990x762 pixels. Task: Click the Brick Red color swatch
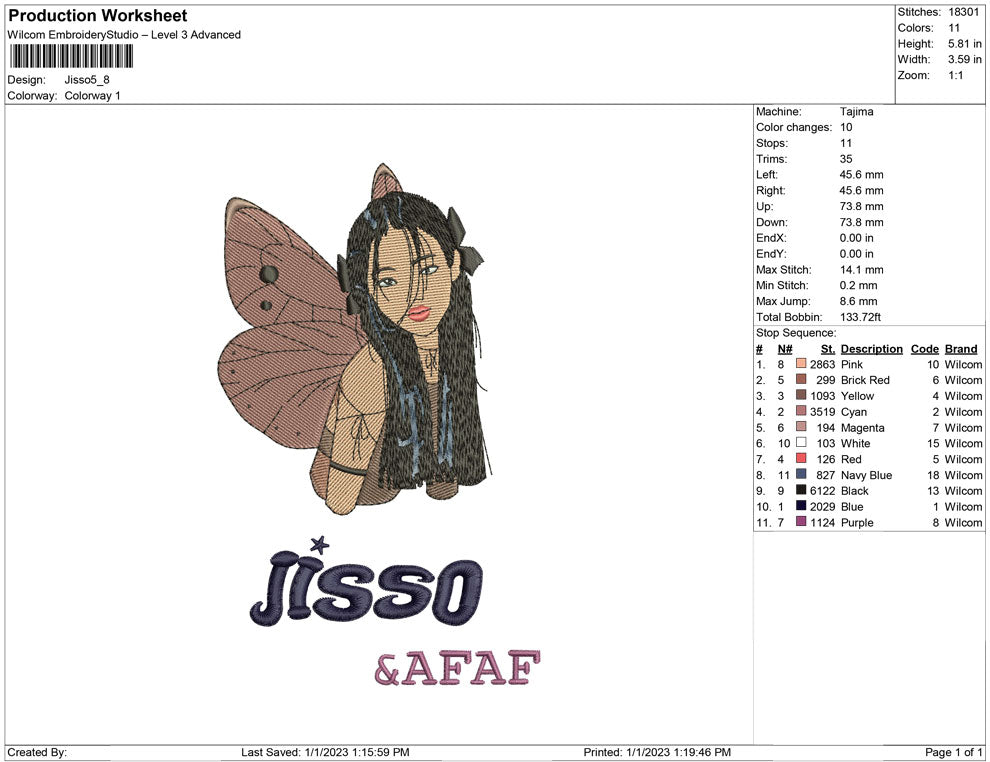click(801, 379)
